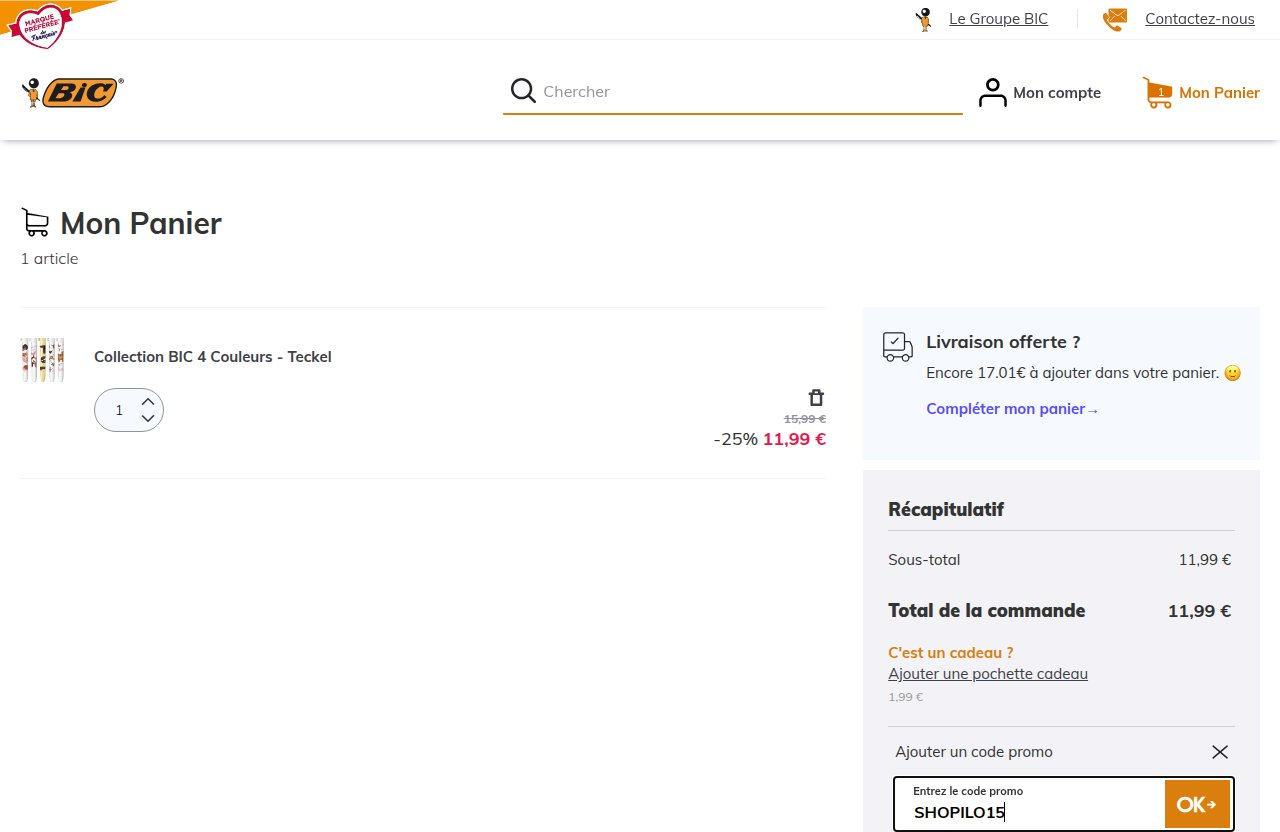Close the promo code section

point(1220,752)
